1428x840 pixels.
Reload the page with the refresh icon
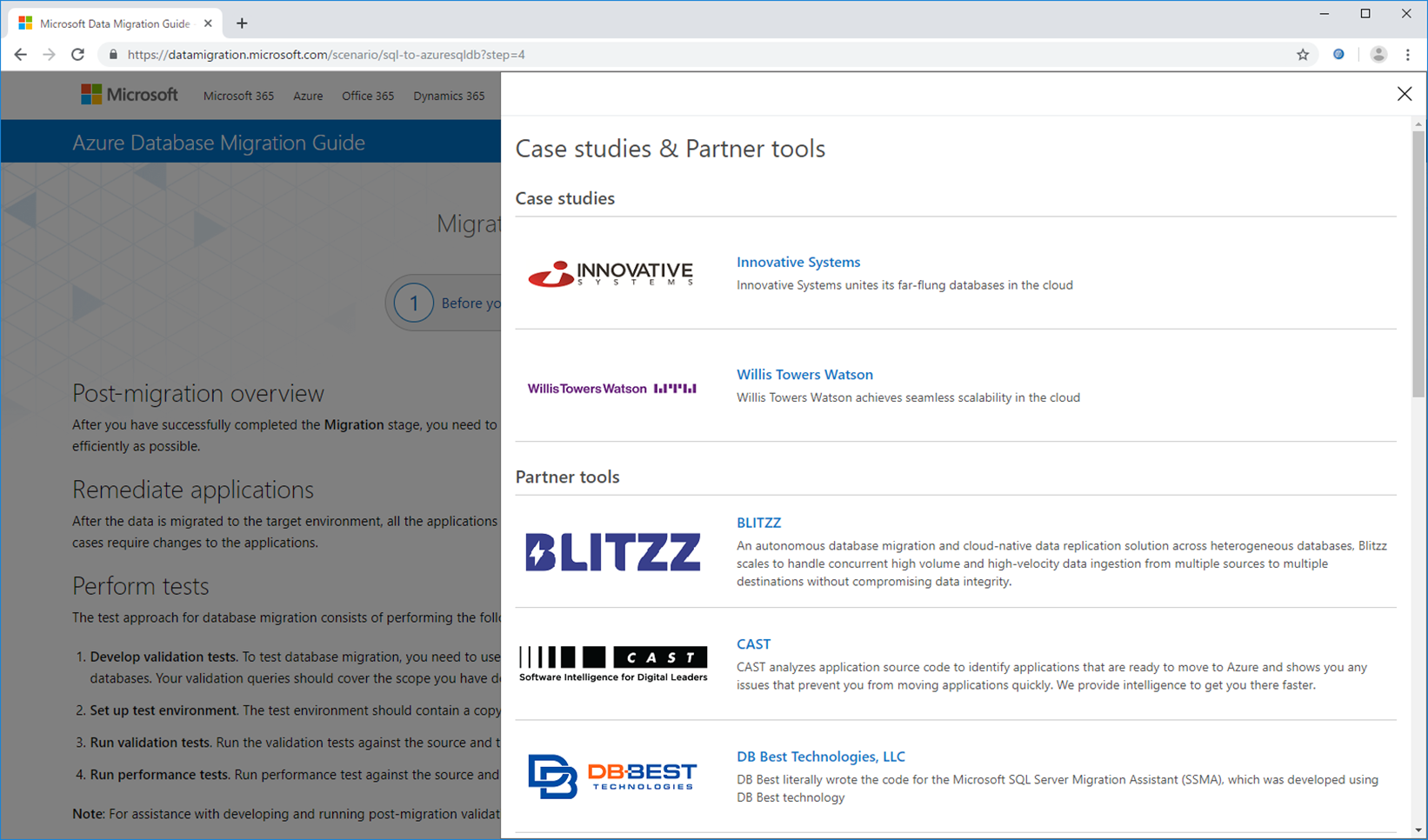(x=77, y=55)
